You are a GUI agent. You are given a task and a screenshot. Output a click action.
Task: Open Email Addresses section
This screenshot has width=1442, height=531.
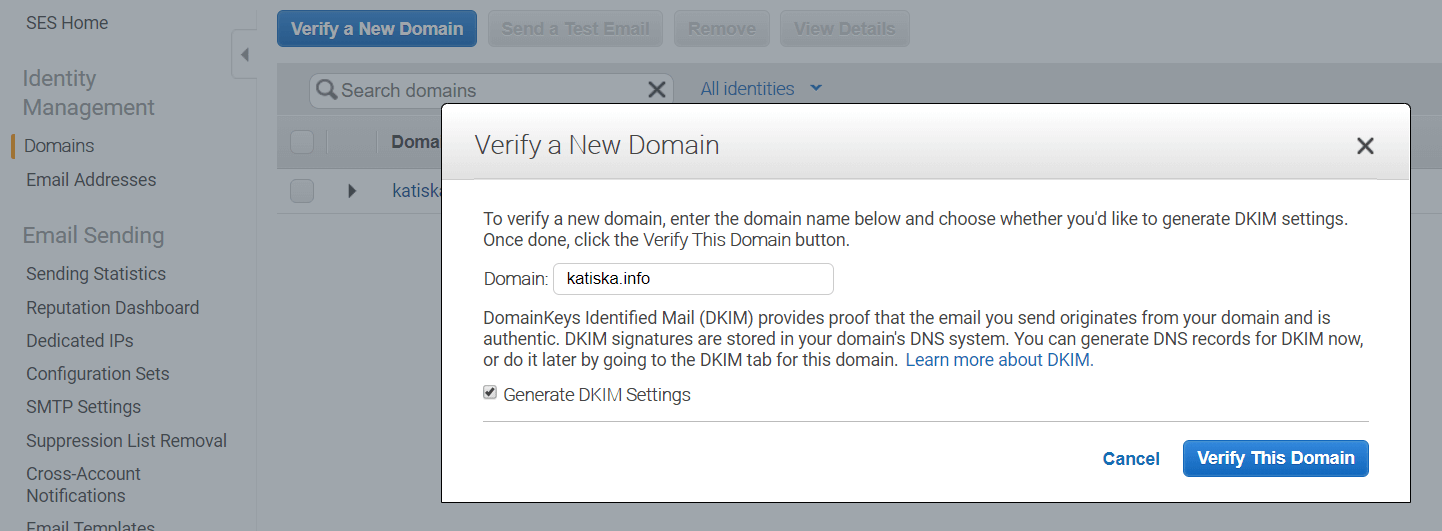point(91,180)
